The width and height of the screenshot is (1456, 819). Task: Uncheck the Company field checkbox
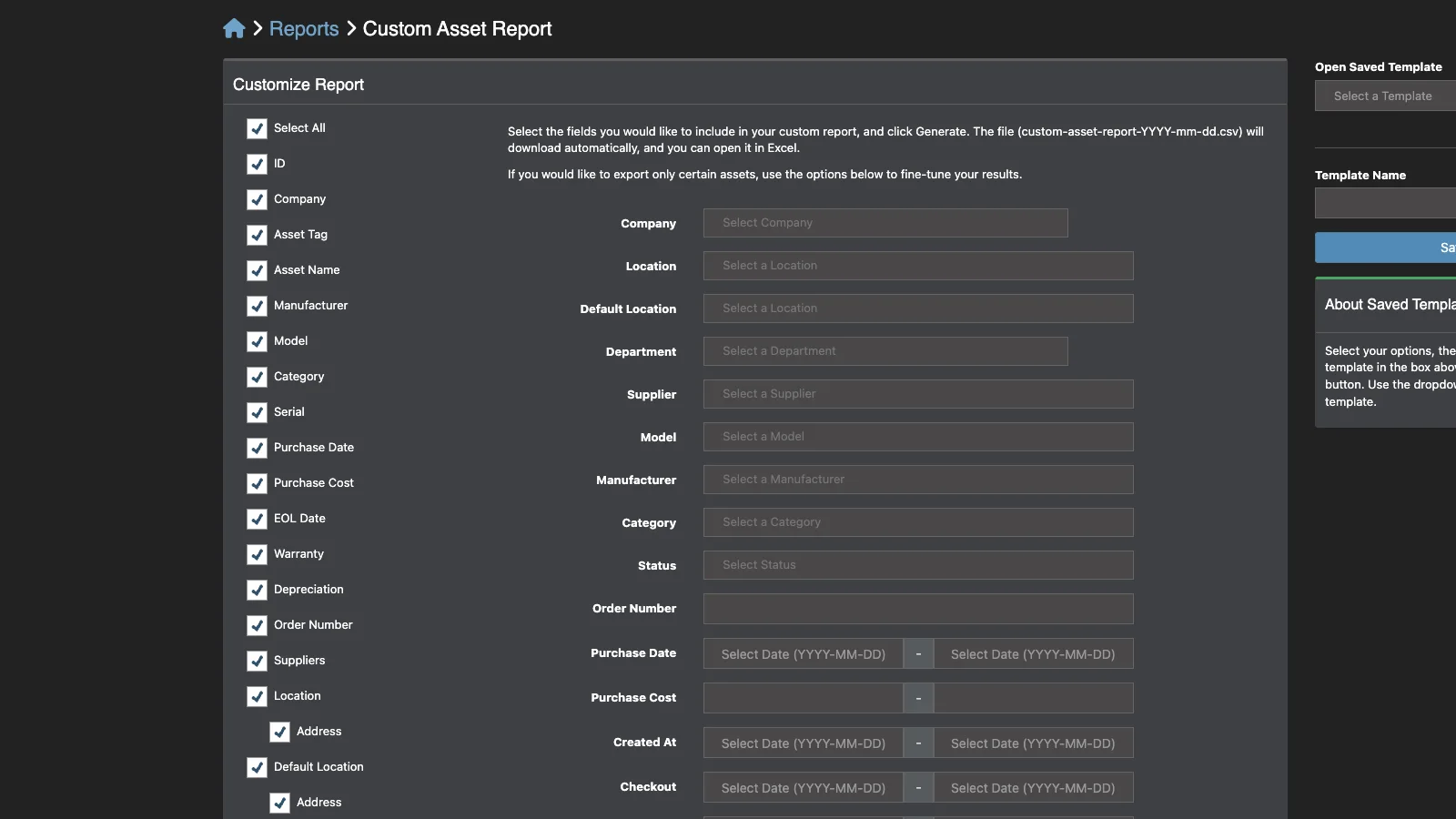pos(257,199)
